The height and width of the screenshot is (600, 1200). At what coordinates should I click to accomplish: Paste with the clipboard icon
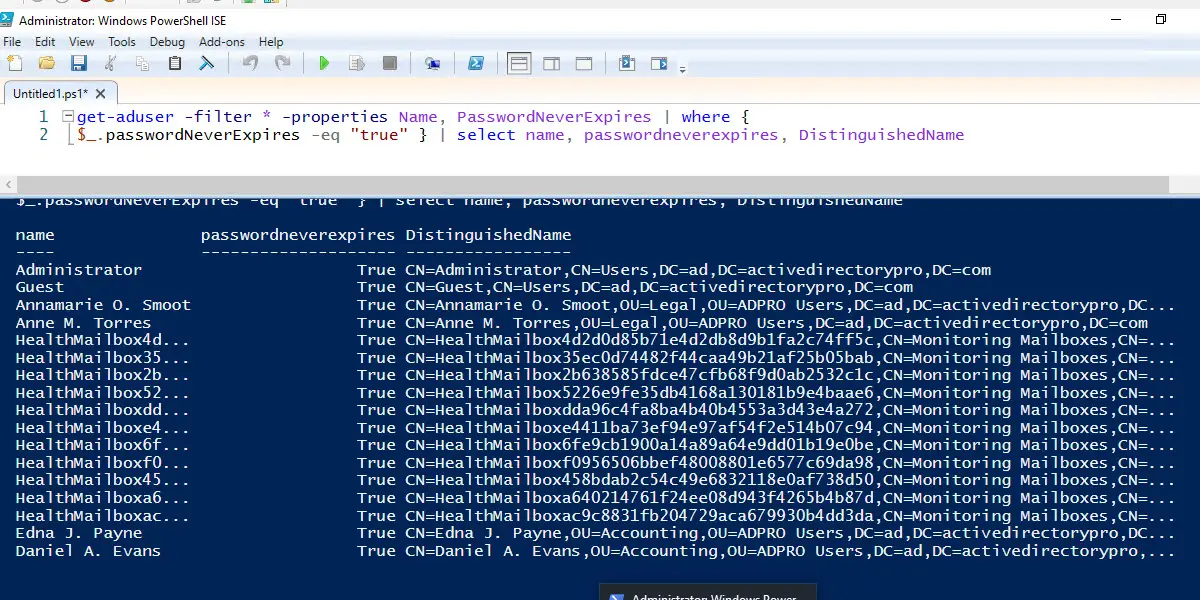point(175,63)
